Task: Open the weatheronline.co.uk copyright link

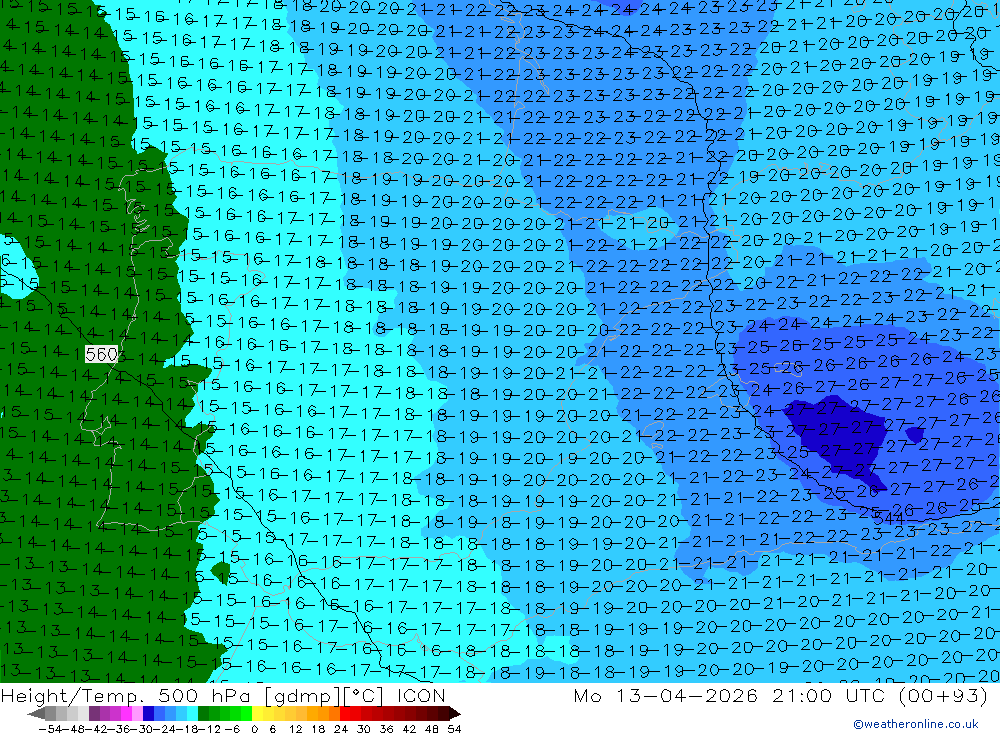Action: point(916,724)
